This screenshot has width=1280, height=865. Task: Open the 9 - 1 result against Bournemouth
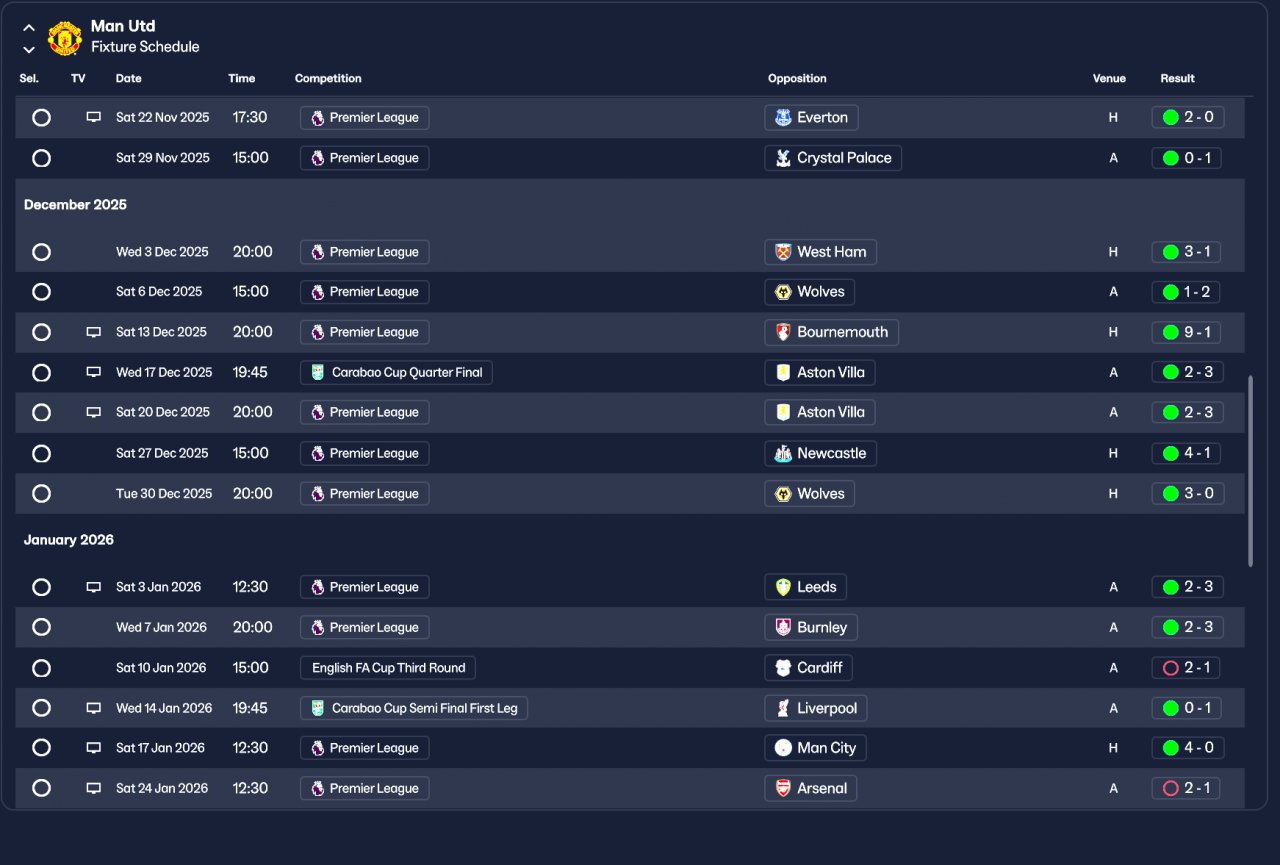pyautogui.click(x=1188, y=332)
